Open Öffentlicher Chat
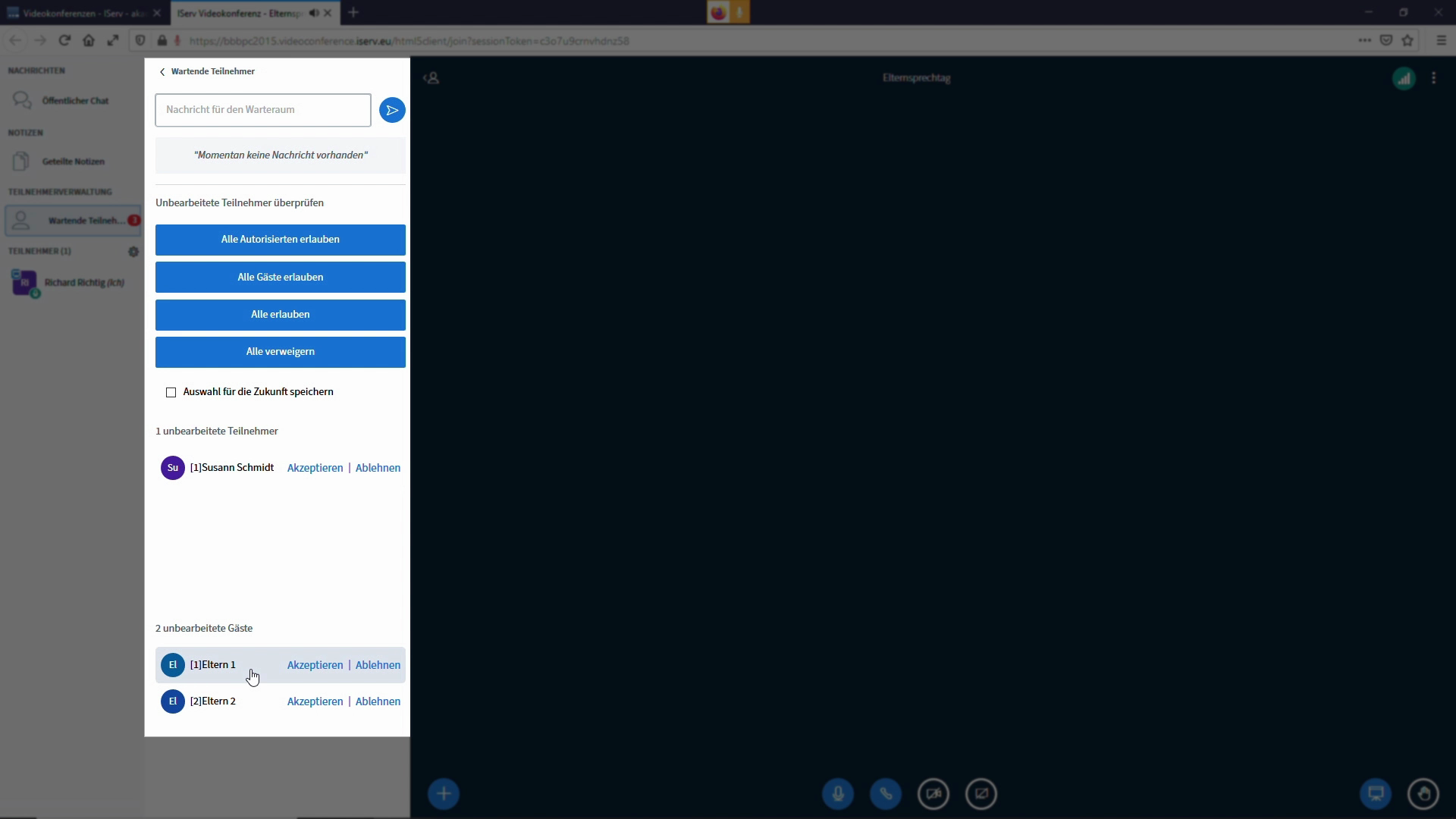Viewport: 1456px width, 819px height. click(x=74, y=101)
